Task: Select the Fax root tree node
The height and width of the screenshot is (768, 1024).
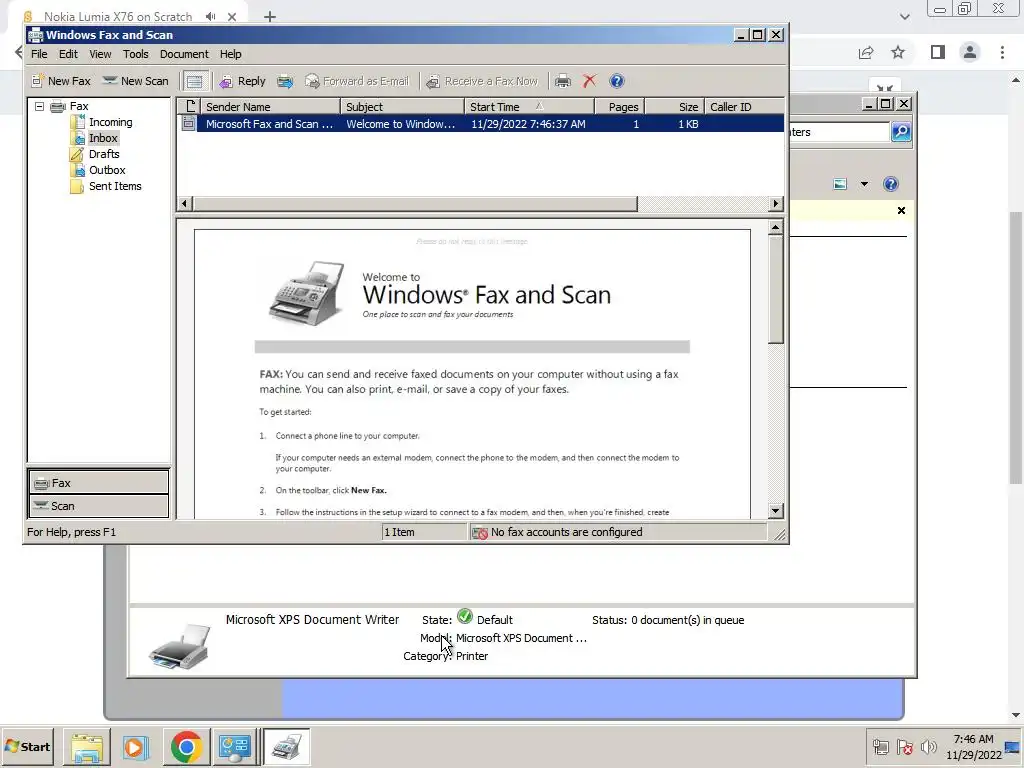Action: (79, 106)
